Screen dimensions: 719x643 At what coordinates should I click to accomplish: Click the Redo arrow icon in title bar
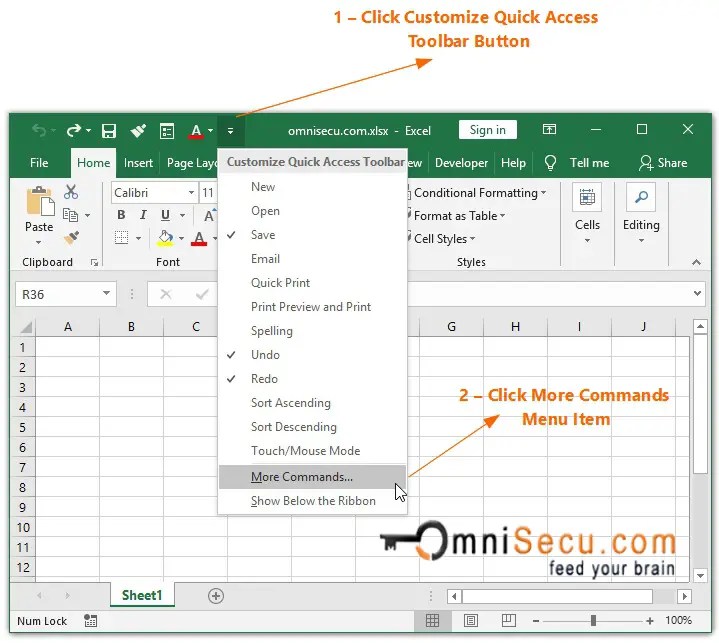[x=73, y=131]
